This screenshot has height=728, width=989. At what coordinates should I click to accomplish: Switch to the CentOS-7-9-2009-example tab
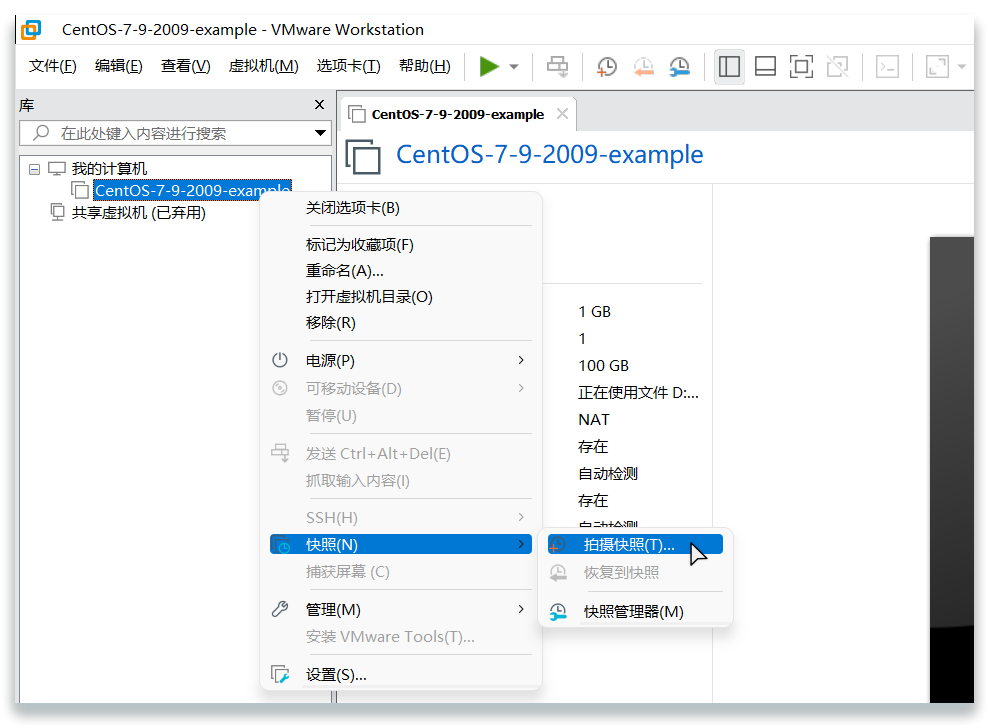pos(458,114)
